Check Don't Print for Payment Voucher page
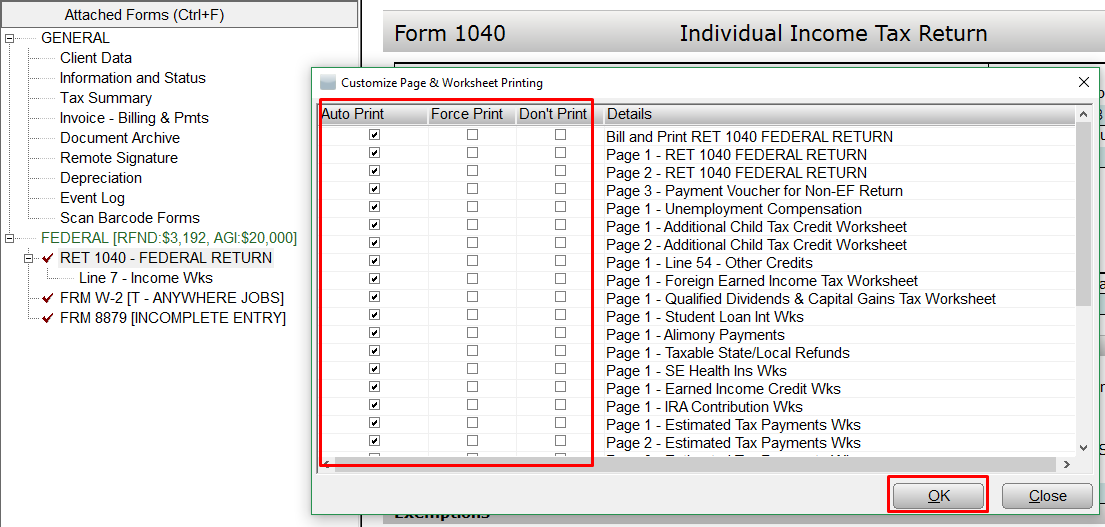Image resolution: width=1105 pixels, height=527 pixels. [x=560, y=189]
